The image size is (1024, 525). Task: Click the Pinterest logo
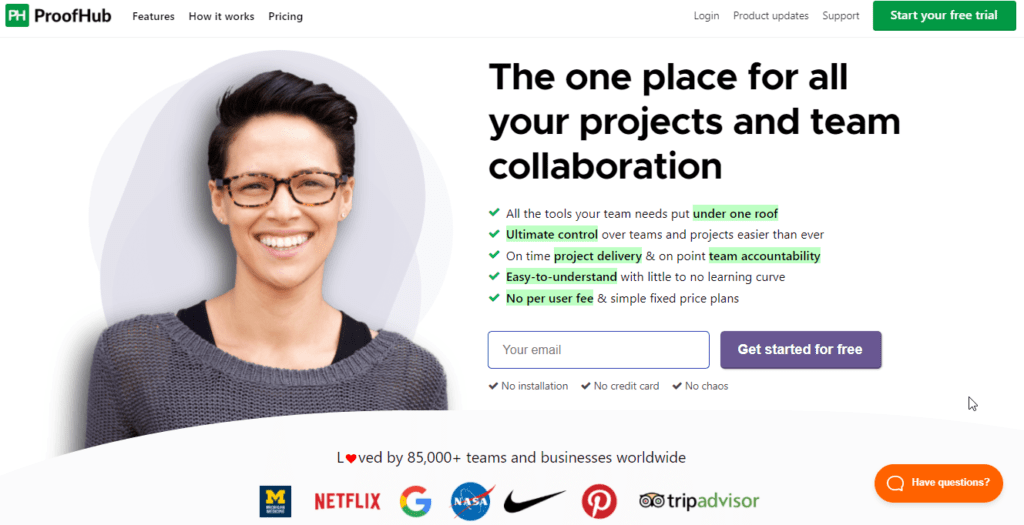coord(599,501)
